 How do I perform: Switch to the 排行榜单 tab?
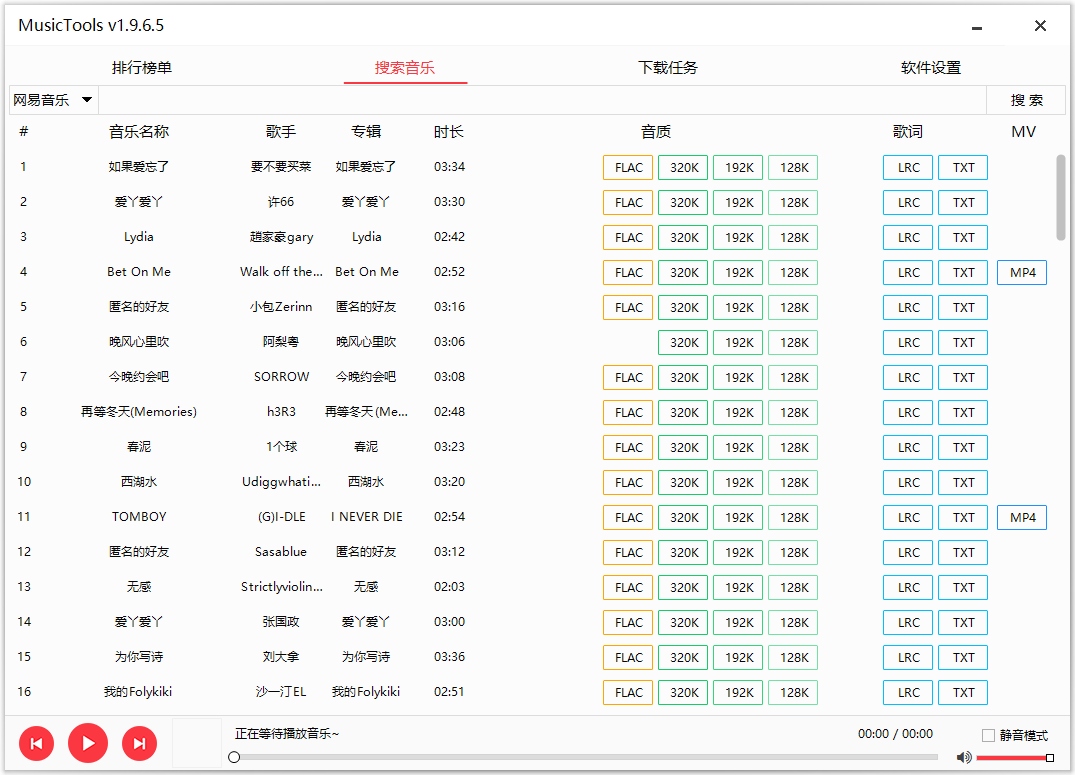coord(143,66)
